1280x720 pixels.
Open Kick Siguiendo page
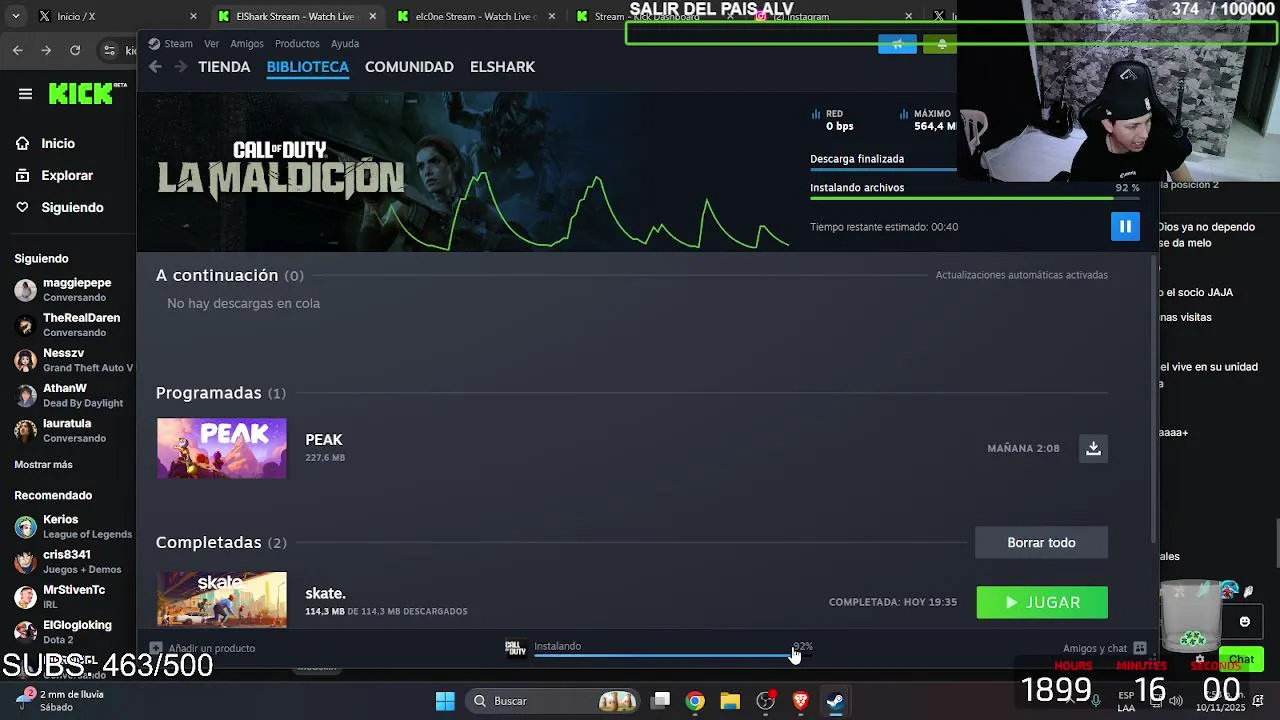60,207
